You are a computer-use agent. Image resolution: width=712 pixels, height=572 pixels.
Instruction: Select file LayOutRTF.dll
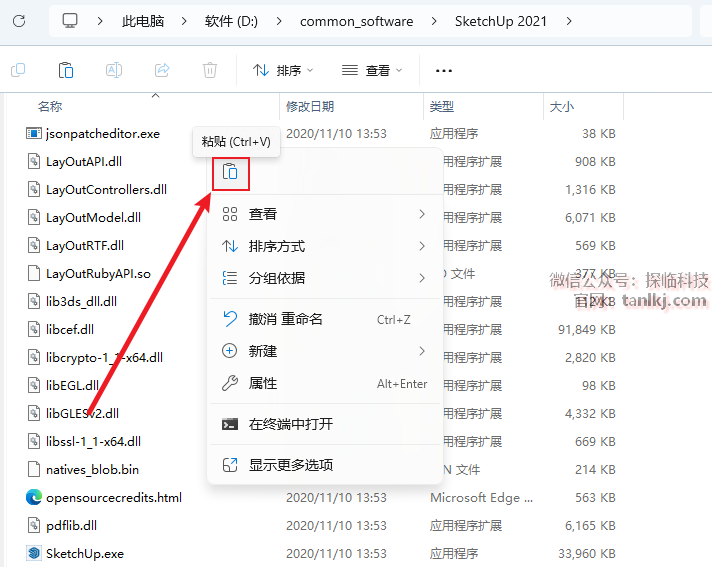click(x=85, y=246)
